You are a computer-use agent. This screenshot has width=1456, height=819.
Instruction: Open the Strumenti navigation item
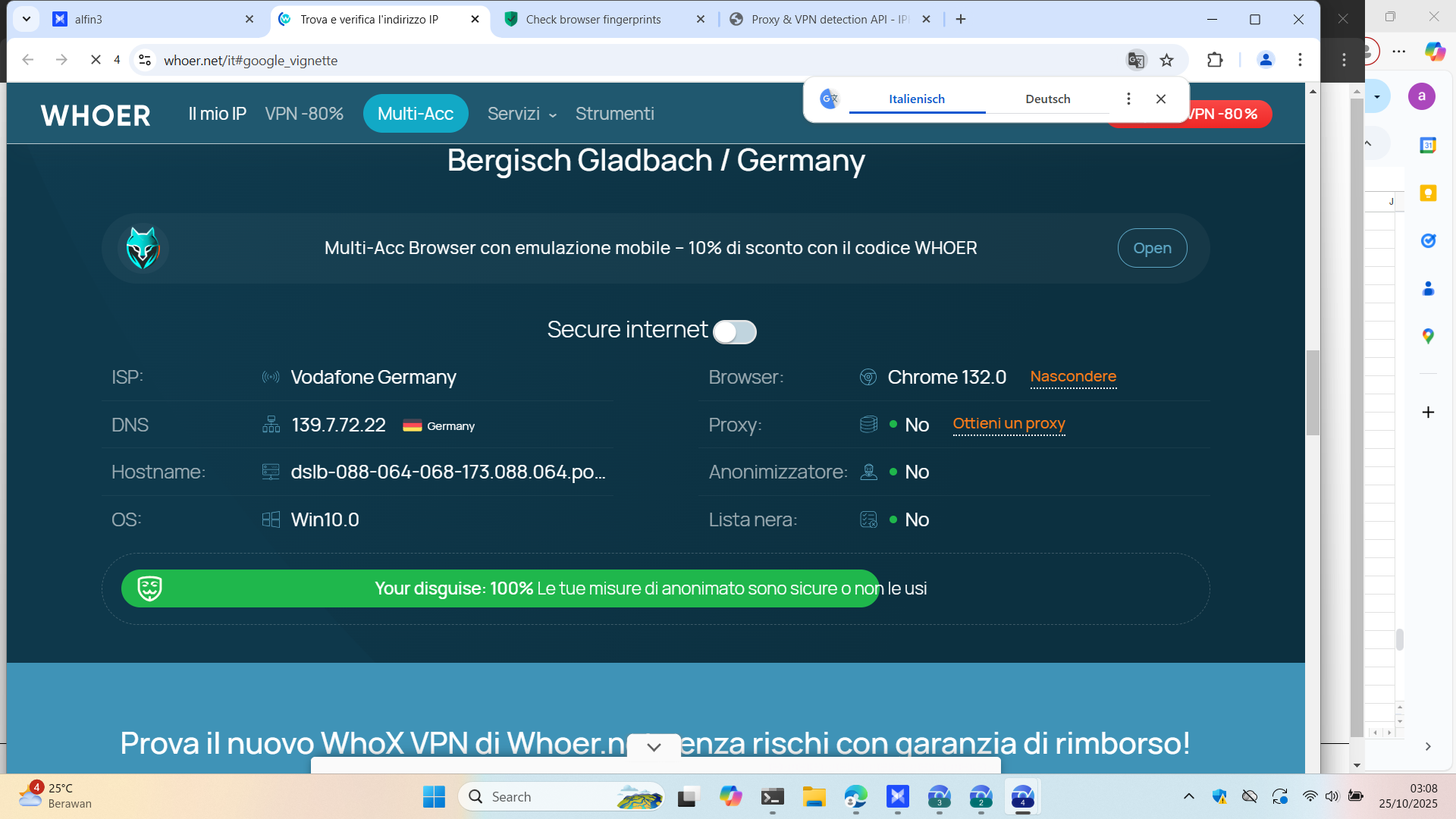click(614, 114)
